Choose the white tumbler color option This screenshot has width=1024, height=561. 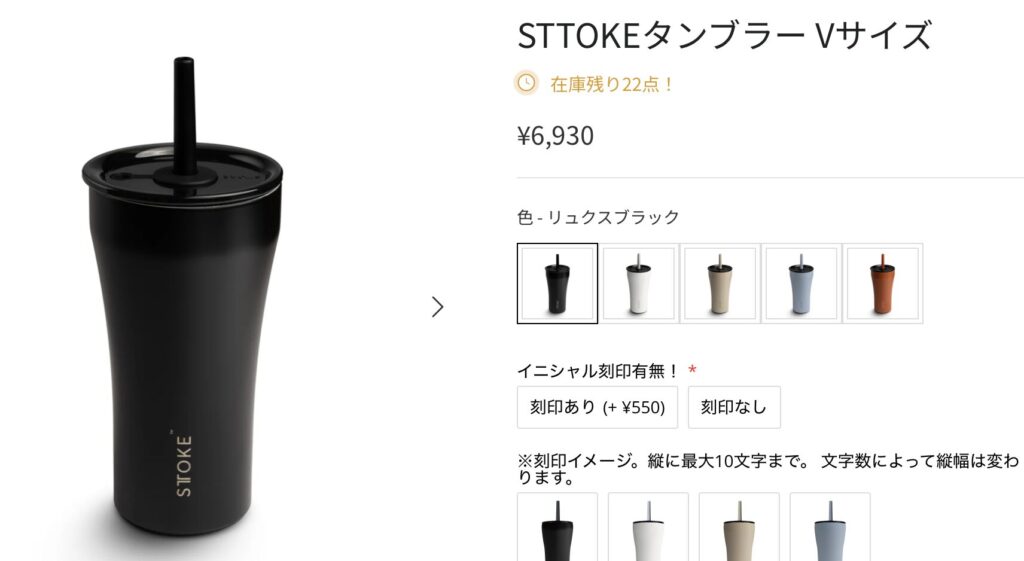click(x=639, y=283)
